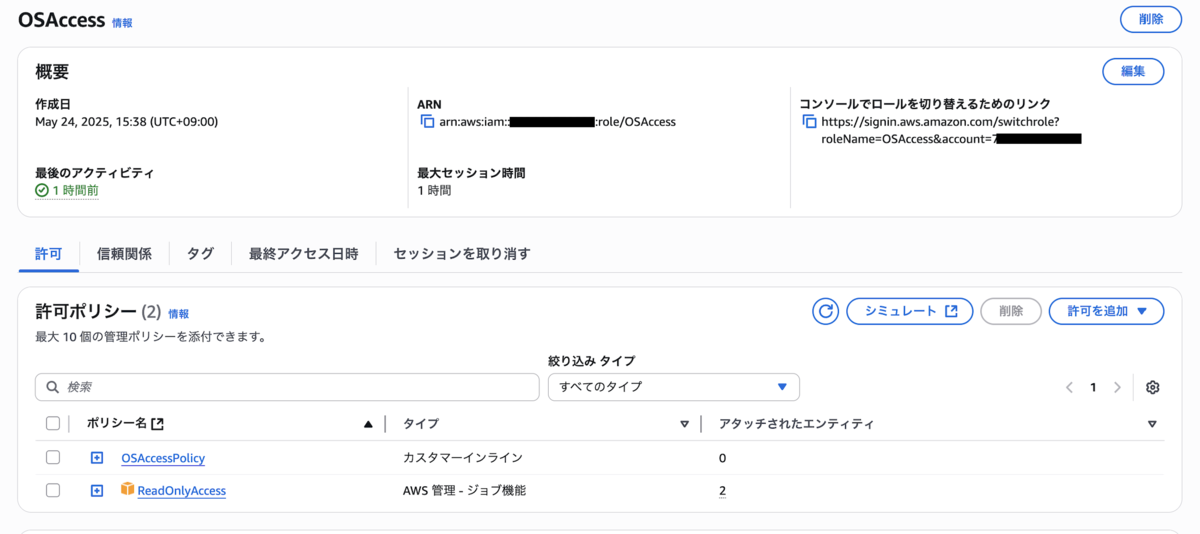Click the green check last activity icon

(42, 190)
